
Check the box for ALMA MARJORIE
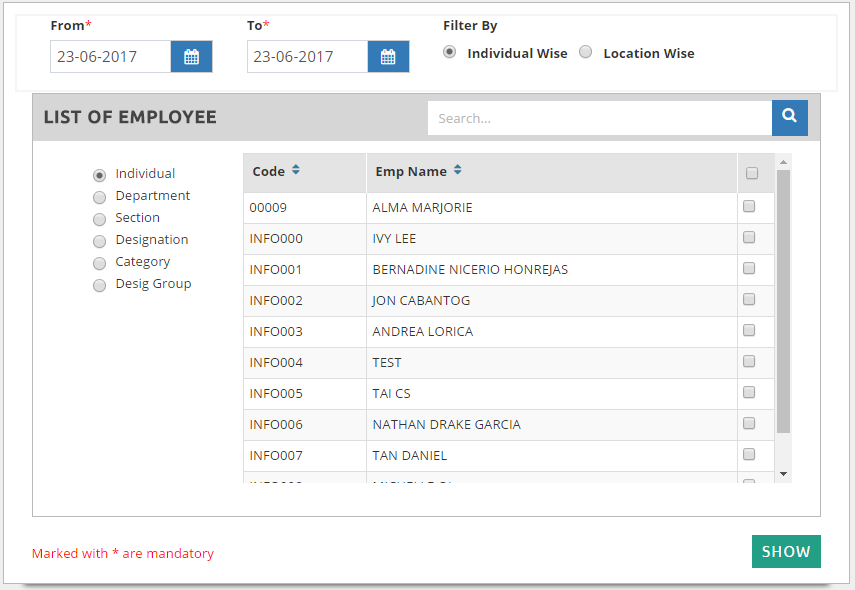(x=749, y=207)
